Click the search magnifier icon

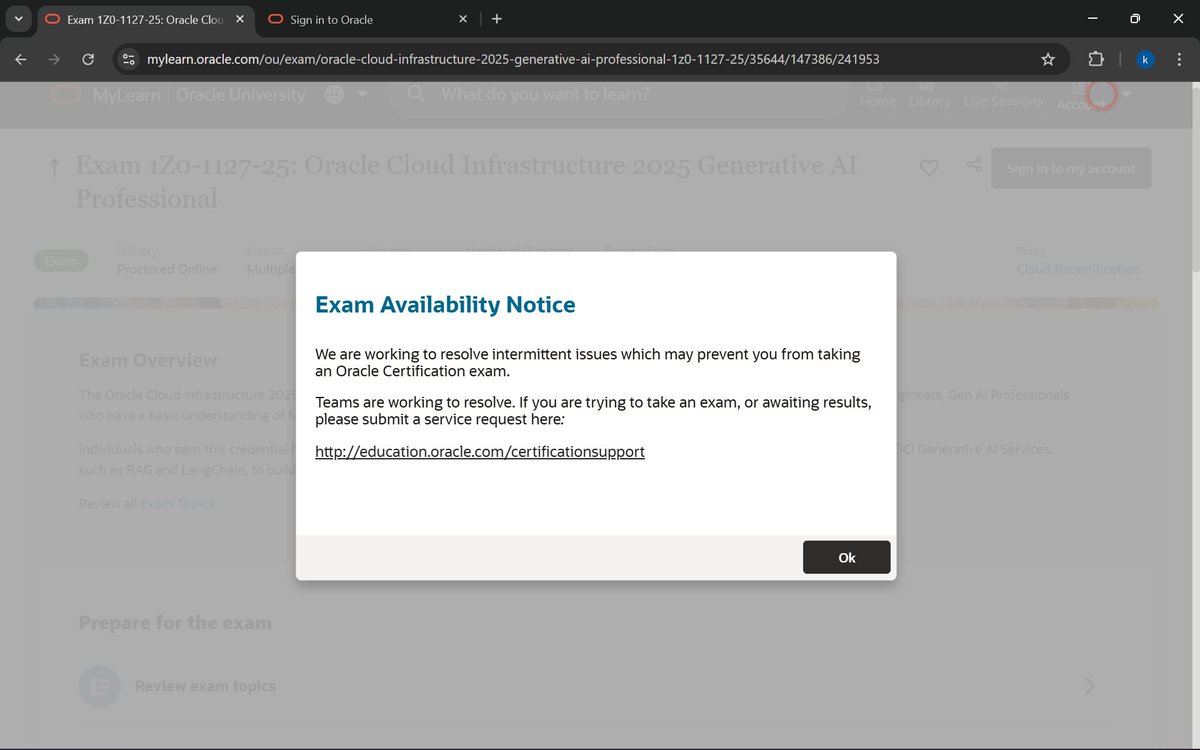click(x=414, y=94)
